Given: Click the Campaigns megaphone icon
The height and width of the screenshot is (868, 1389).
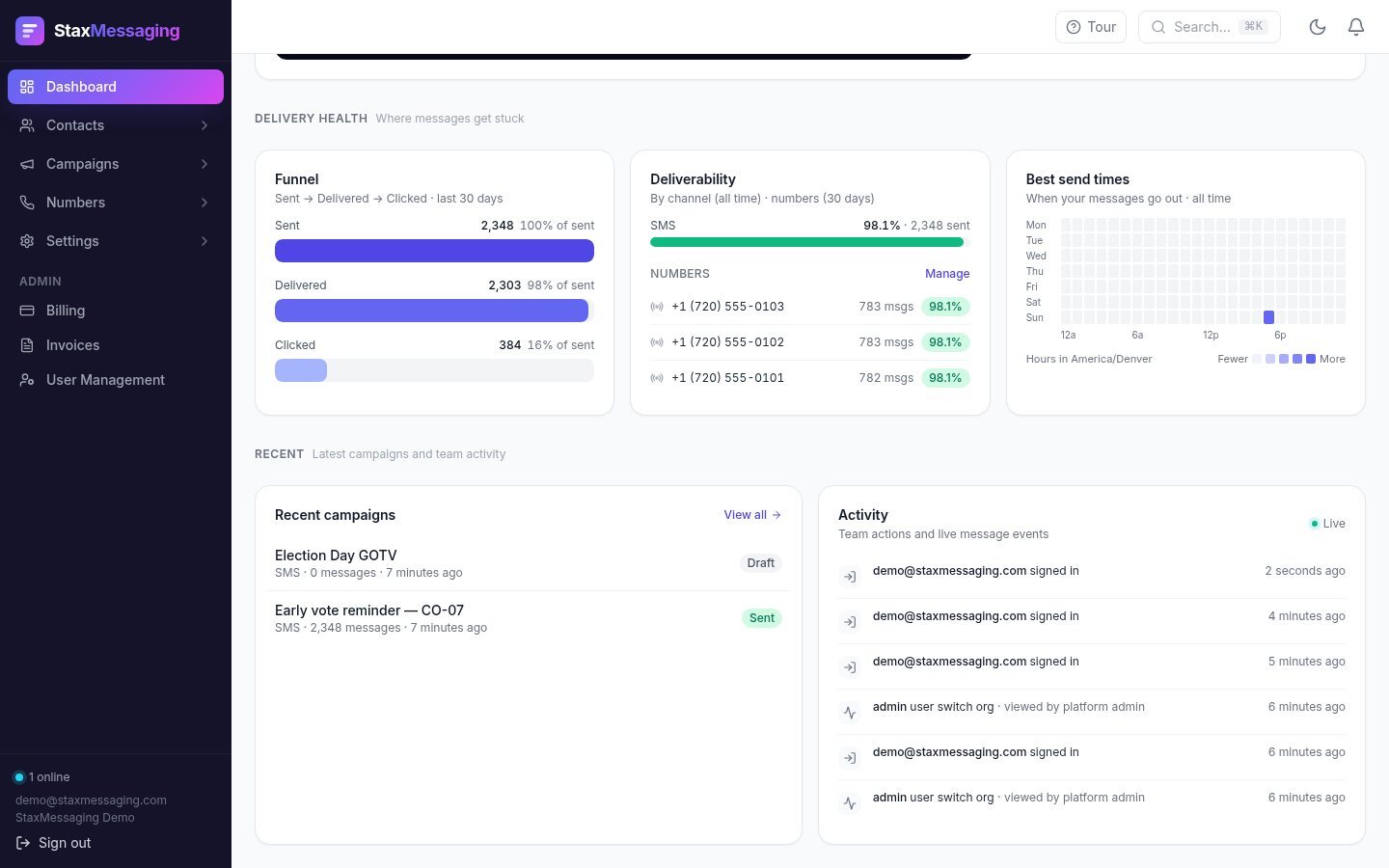Looking at the screenshot, I should point(27,164).
